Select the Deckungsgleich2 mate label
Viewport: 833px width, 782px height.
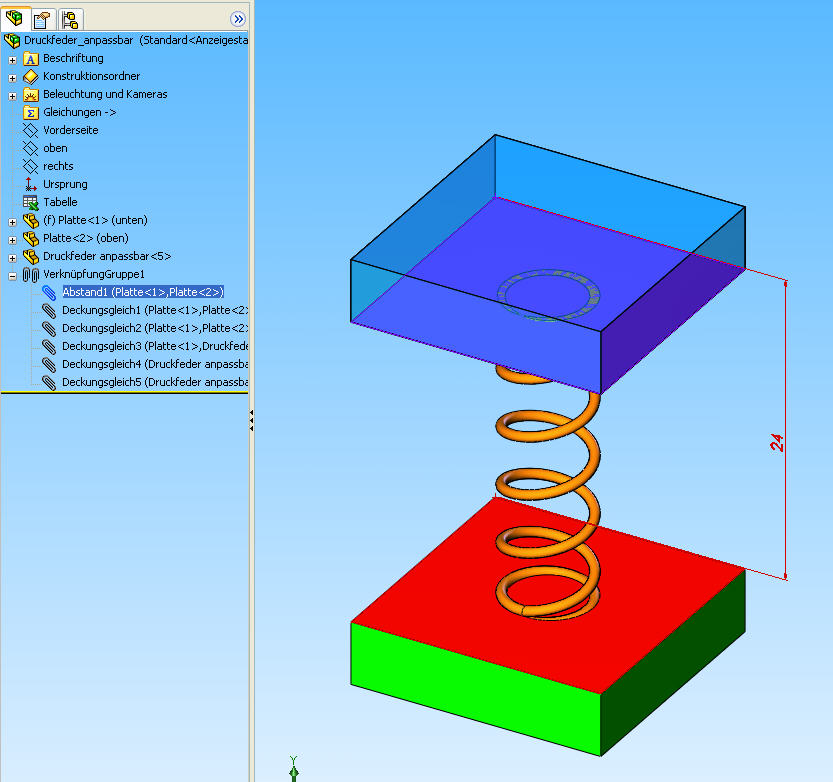pyautogui.click(x=155, y=328)
